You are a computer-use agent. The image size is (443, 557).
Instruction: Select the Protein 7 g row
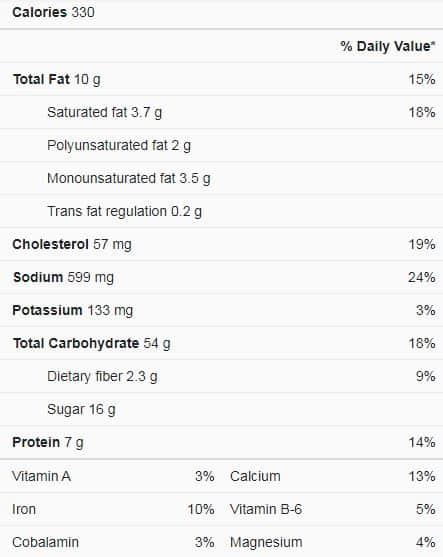[221, 443]
